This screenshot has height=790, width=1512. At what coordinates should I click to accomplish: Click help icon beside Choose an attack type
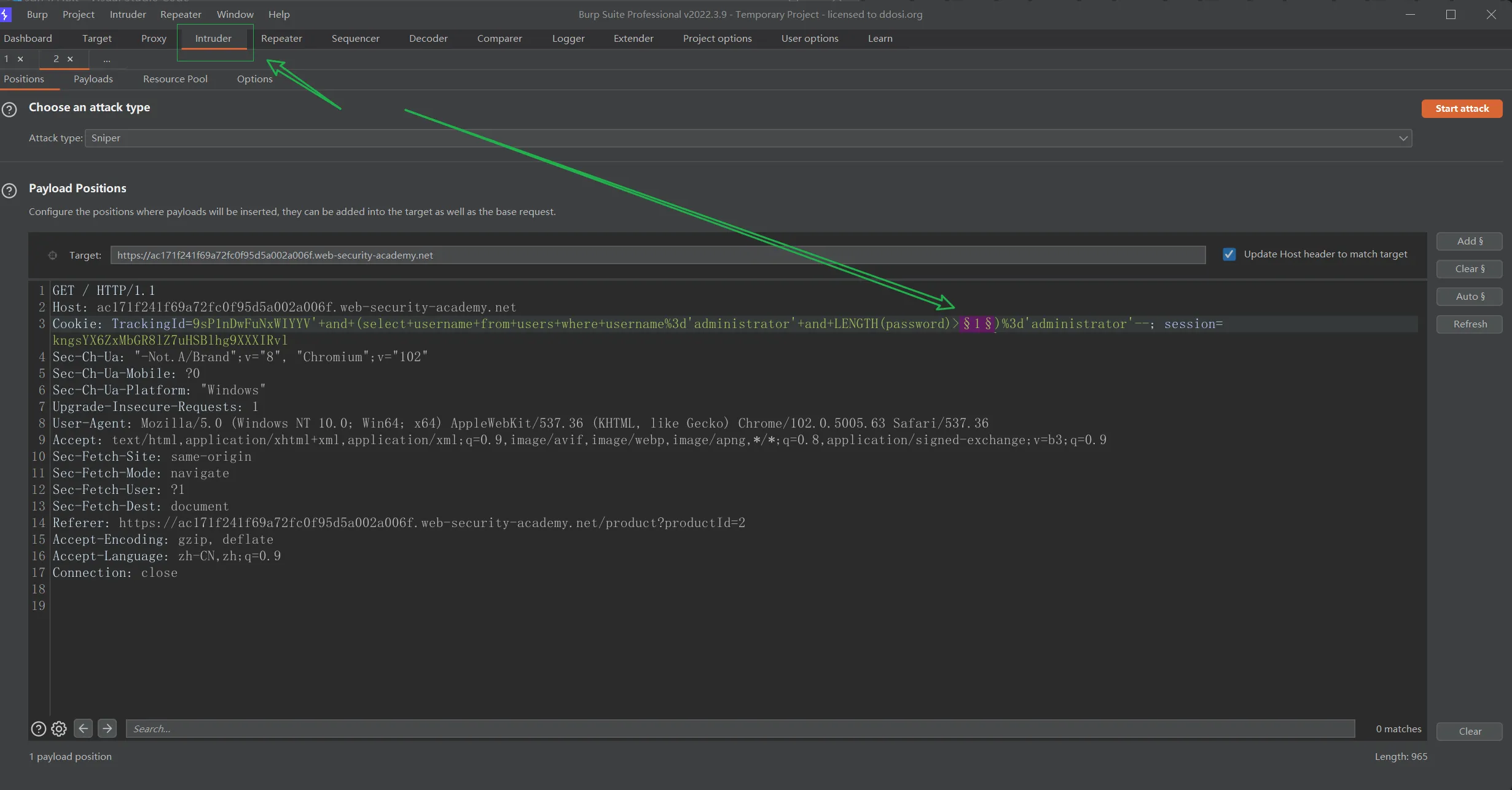(x=9, y=110)
